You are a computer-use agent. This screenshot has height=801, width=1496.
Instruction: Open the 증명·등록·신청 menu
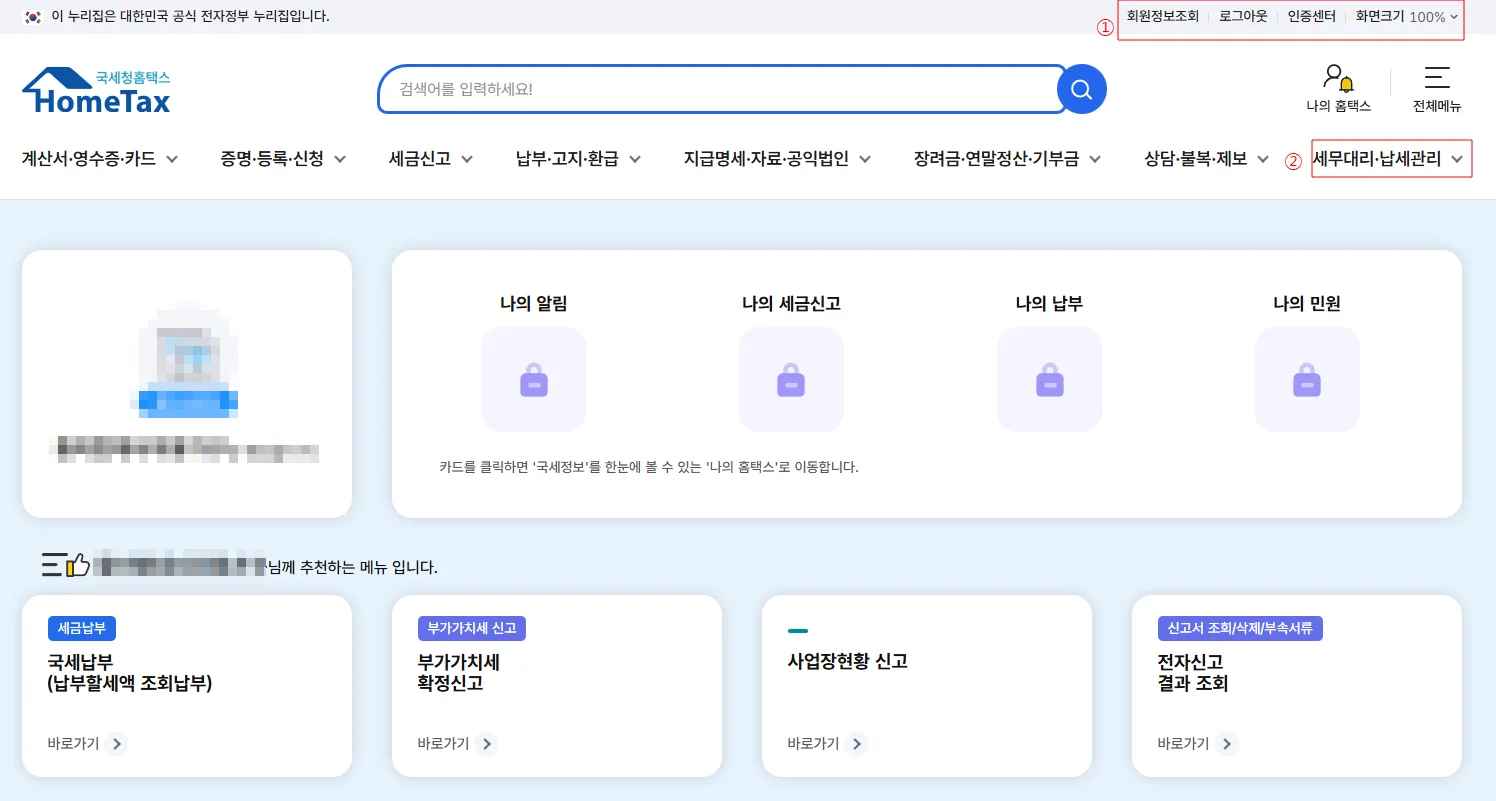[283, 159]
